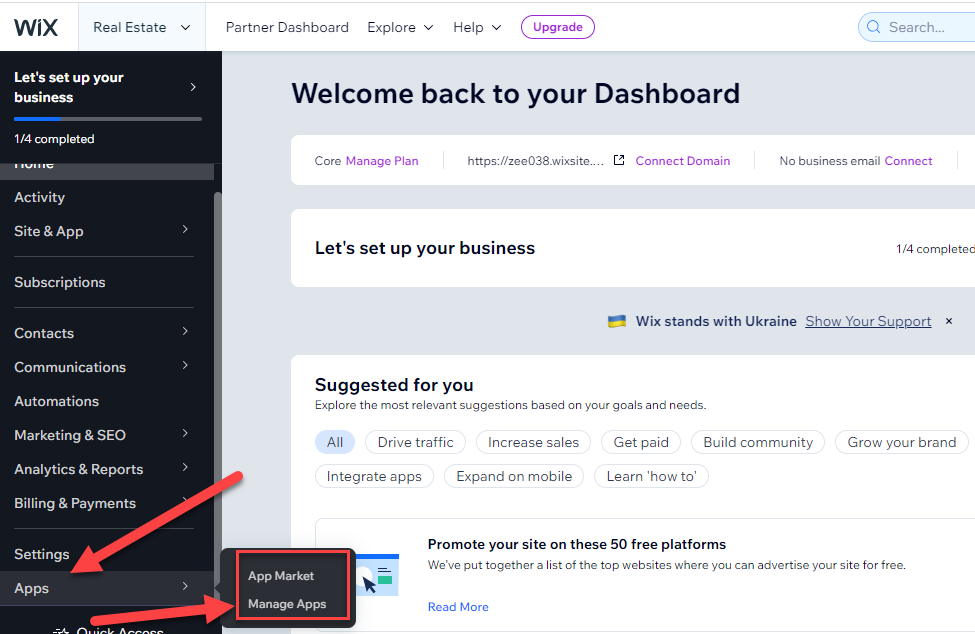Image resolution: width=975 pixels, height=634 pixels.
Task: Click the Apps sidebar item
Action: tap(107, 588)
